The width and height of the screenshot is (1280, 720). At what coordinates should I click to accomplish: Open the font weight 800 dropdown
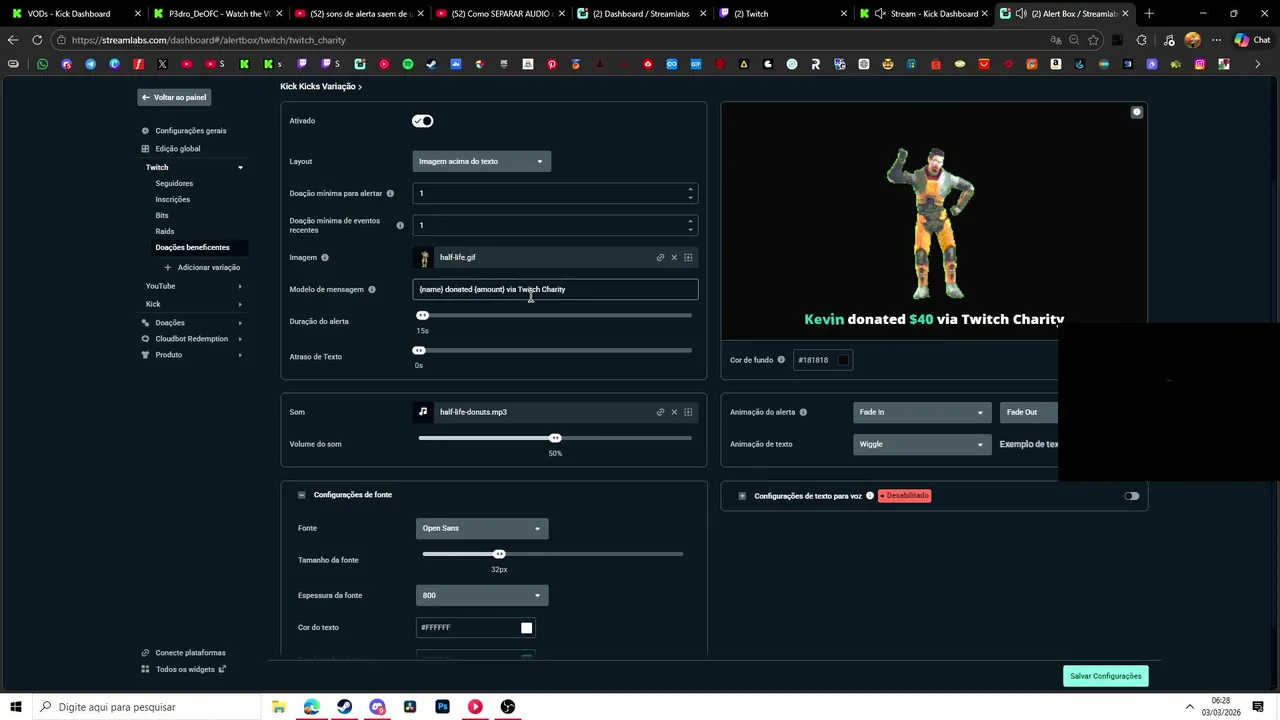(x=482, y=595)
